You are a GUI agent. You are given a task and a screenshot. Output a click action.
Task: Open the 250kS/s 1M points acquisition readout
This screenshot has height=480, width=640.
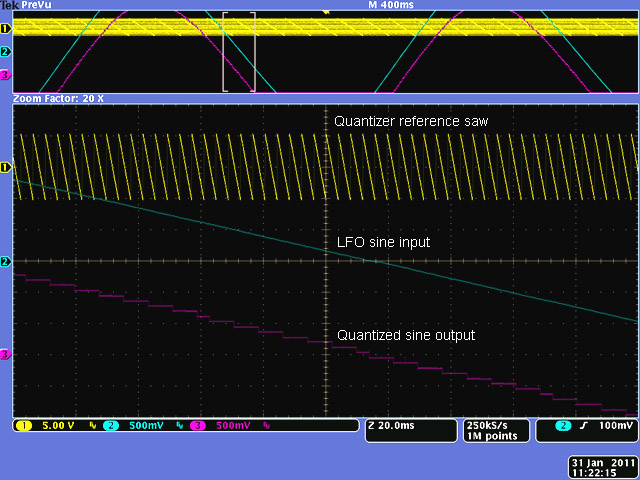pyautogui.click(x=490, y=430)
